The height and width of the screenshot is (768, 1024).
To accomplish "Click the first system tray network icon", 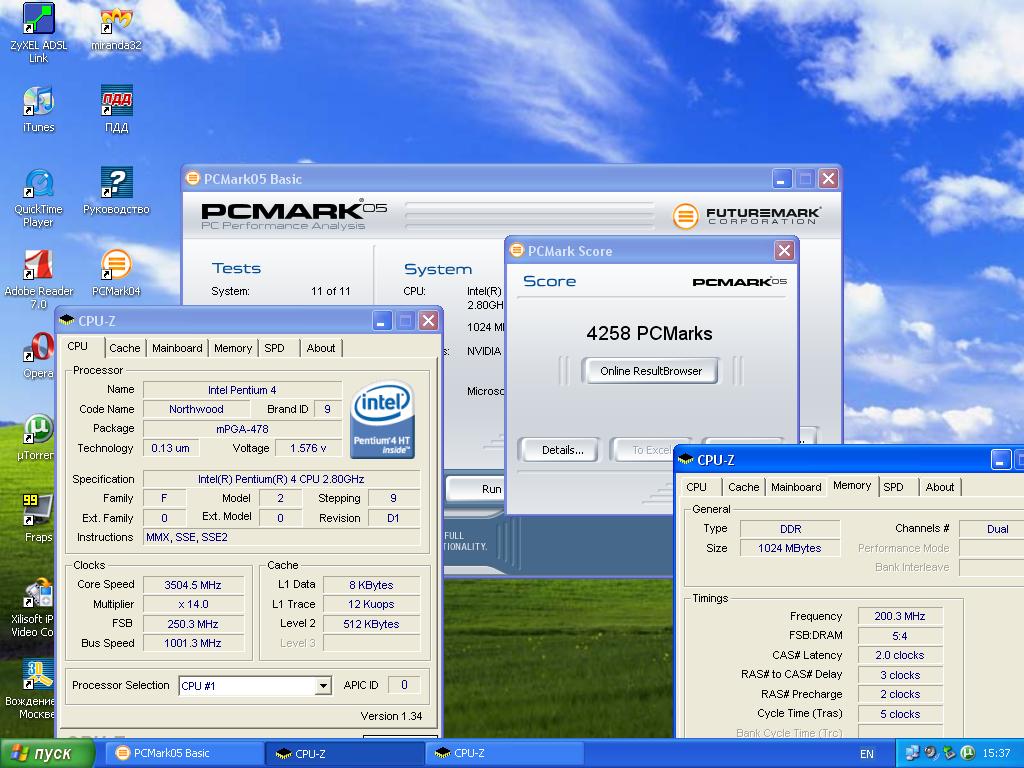I will click(912, 753).
